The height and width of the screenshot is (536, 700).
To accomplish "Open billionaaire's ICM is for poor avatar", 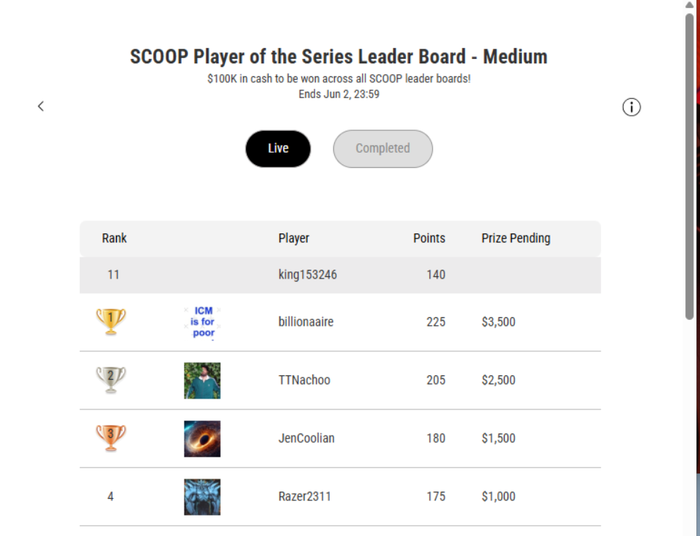I will click(202, 322).
